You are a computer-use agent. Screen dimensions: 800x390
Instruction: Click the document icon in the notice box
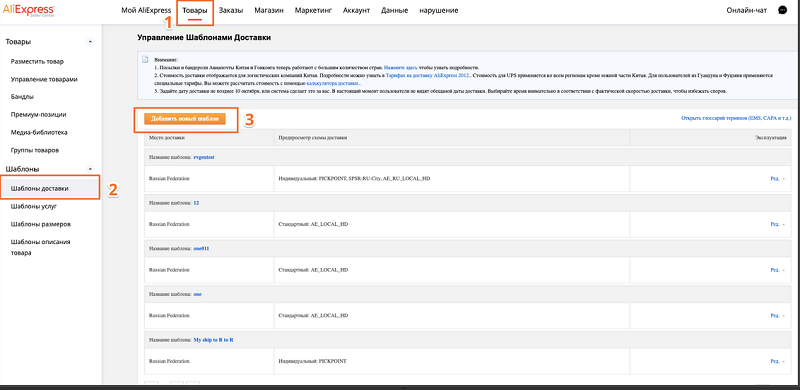coord(145,59)
